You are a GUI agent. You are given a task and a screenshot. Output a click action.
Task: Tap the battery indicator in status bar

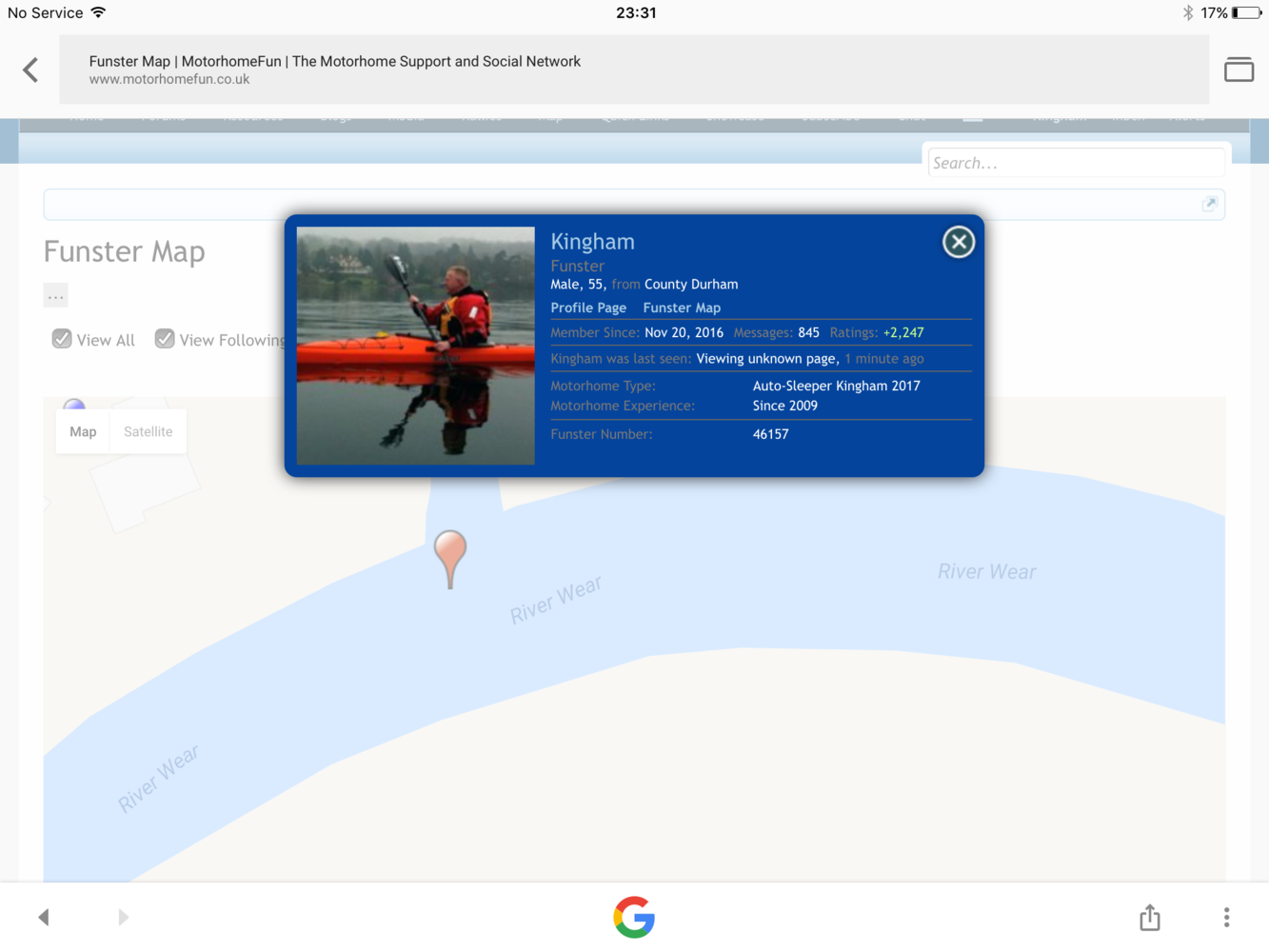(x=1246, y=12)
